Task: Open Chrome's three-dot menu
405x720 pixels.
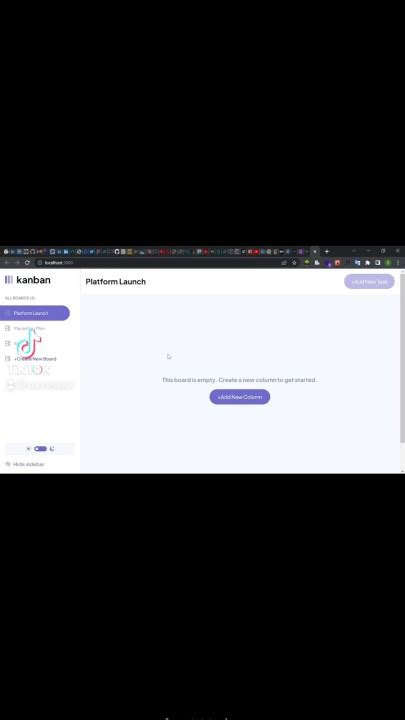Action: (x=398, y=263)
